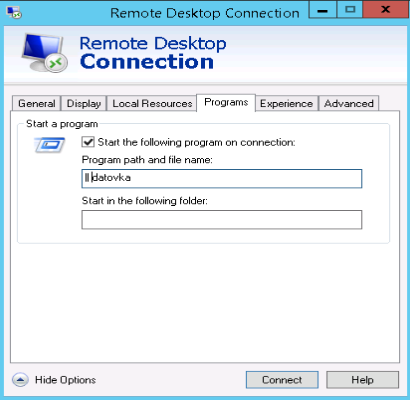Open the Display tab
This screenshot has width=410, height=400.
click(x=84, y=103)
